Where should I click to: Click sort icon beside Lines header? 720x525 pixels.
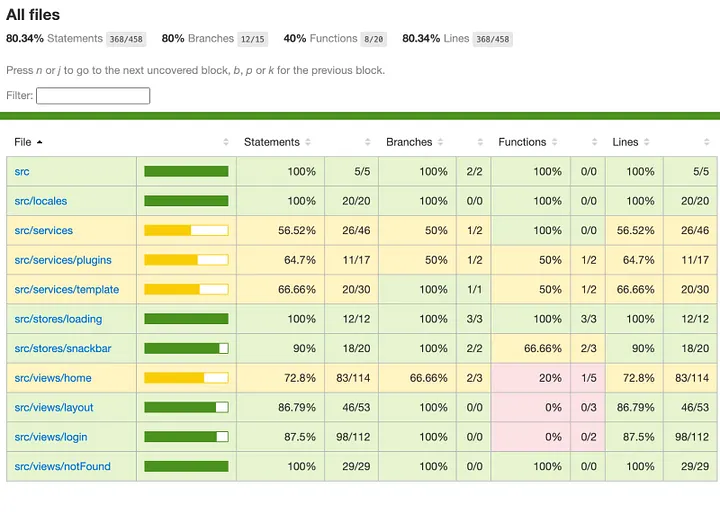647,142
